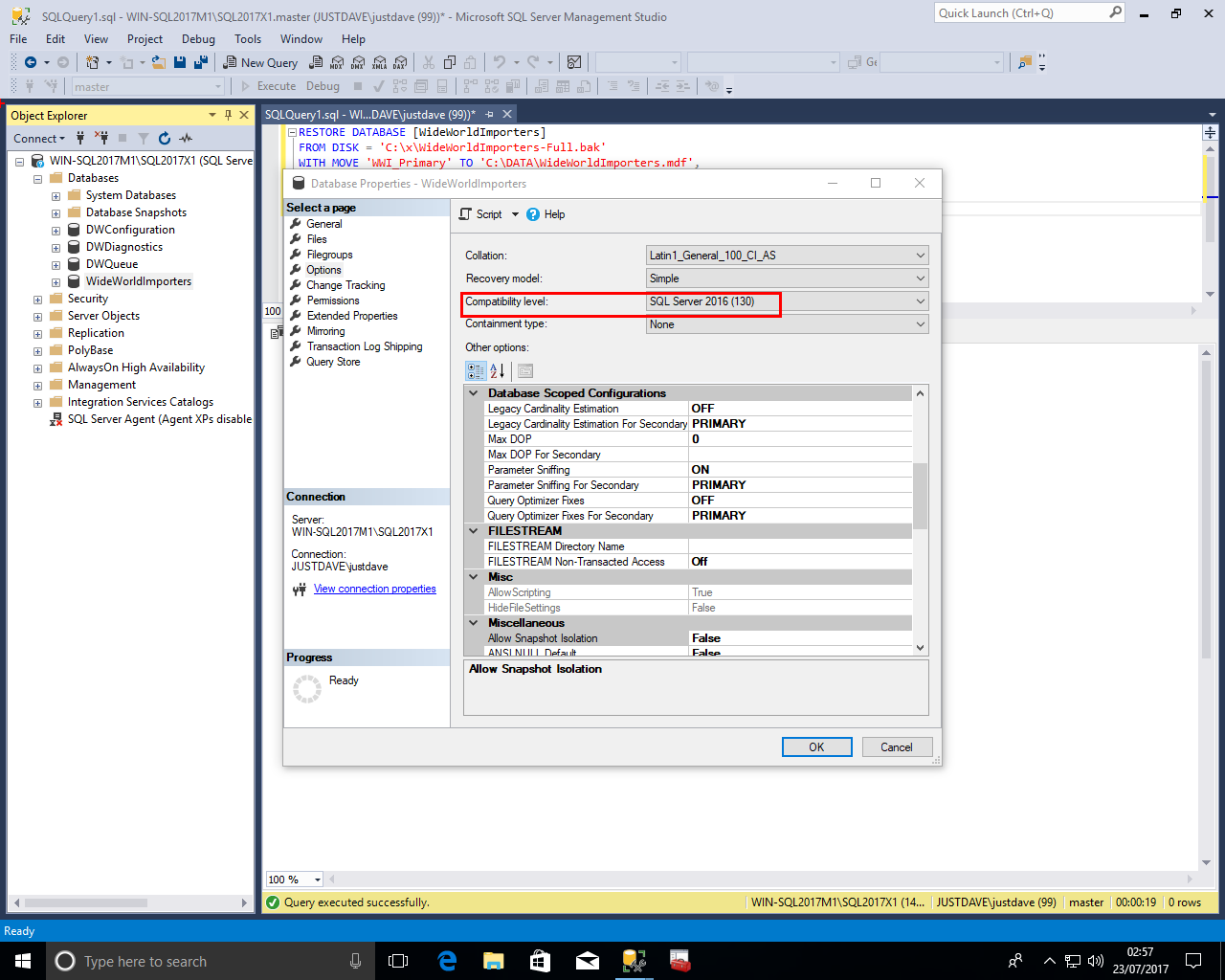Click the New Query toolbar button
The width and height of the screenshot is (1225, 980).
(x=260, y=62)
